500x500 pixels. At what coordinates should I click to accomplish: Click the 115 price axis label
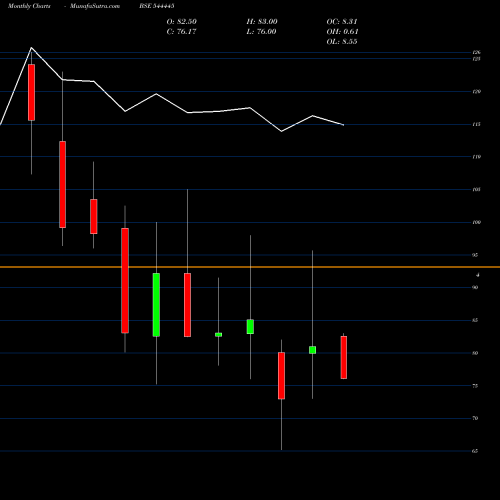tap(476, 124)
